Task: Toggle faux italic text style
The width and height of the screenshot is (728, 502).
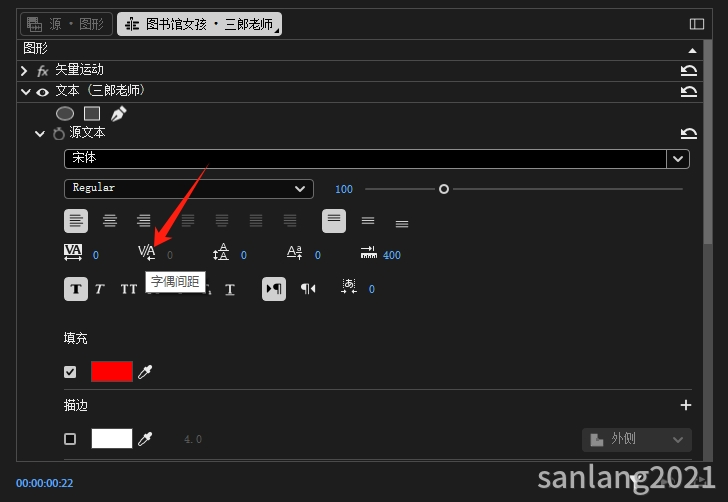Action: (x=100, y=289)
